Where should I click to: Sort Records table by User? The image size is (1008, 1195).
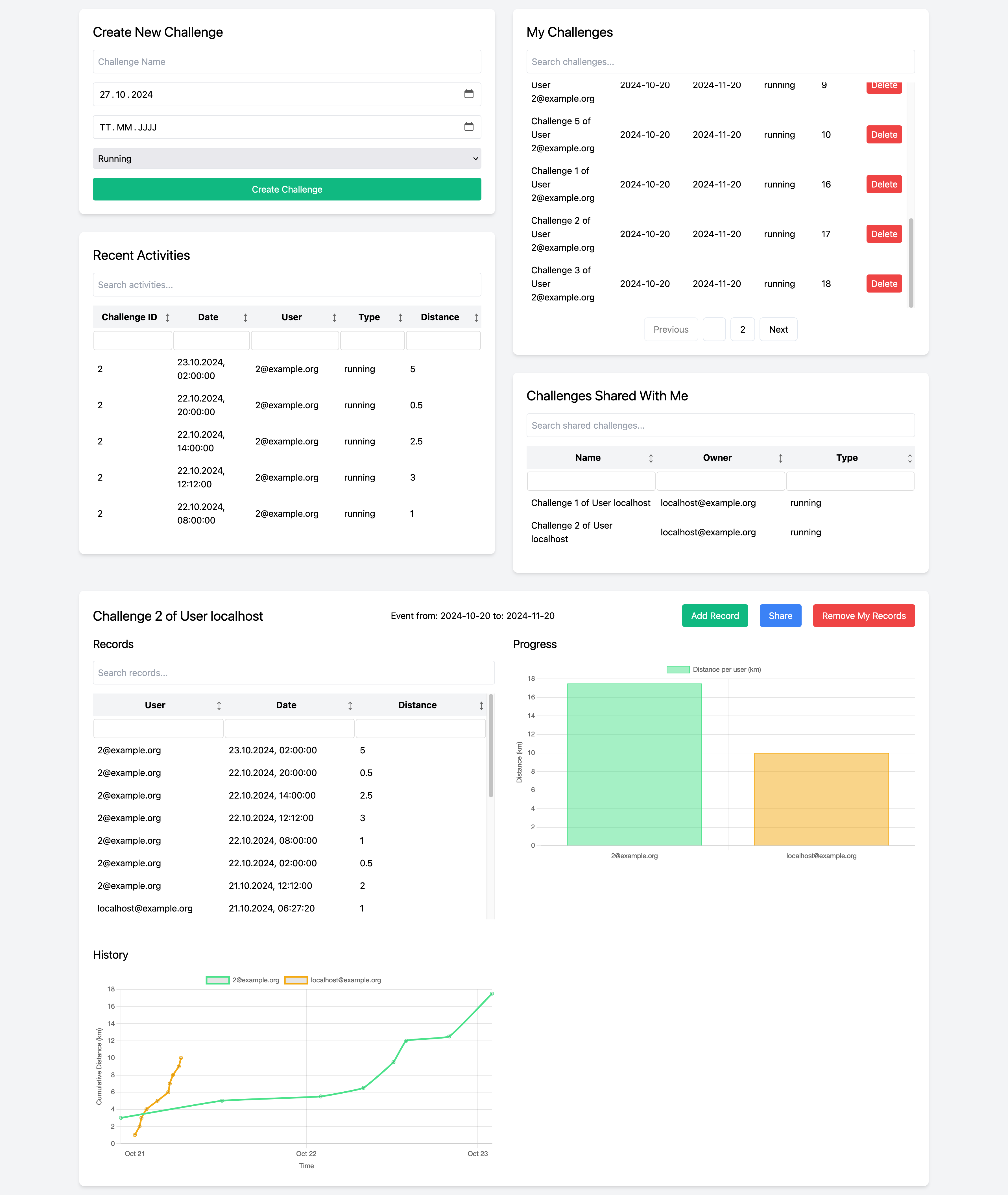[x=219, y=706]
